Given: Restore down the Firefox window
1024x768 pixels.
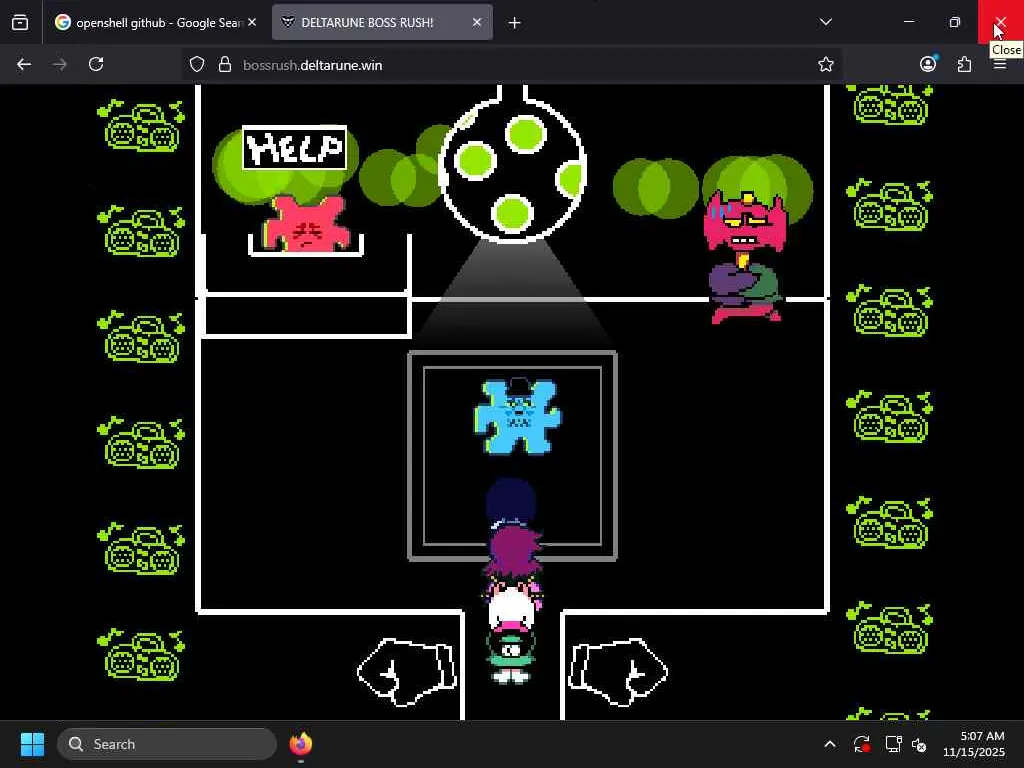Looking at the screenshot, I should click(955, 22).
